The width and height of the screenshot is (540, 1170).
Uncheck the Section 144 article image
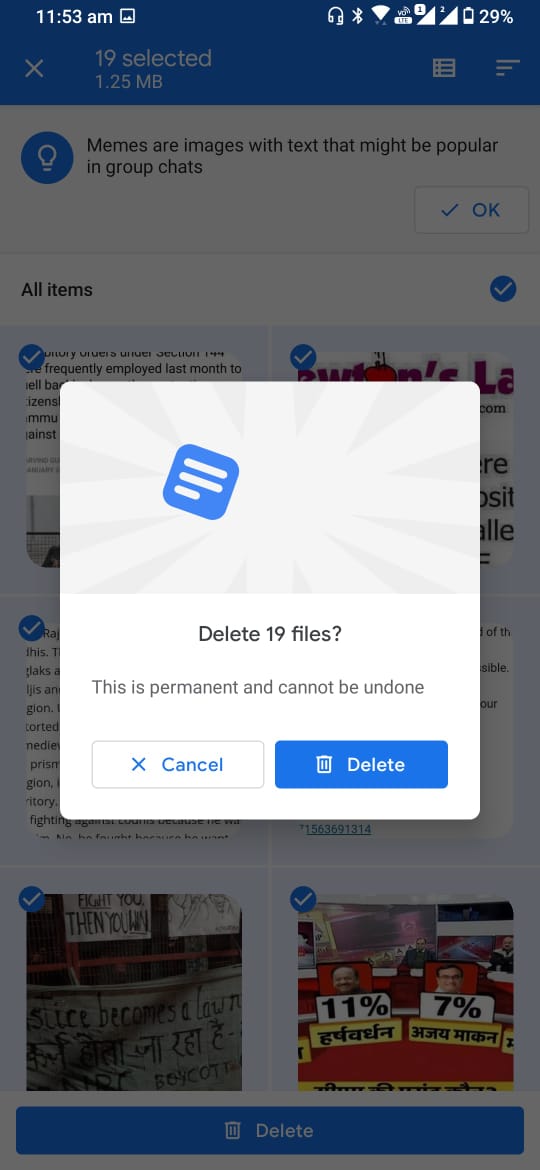pos(31,357)
